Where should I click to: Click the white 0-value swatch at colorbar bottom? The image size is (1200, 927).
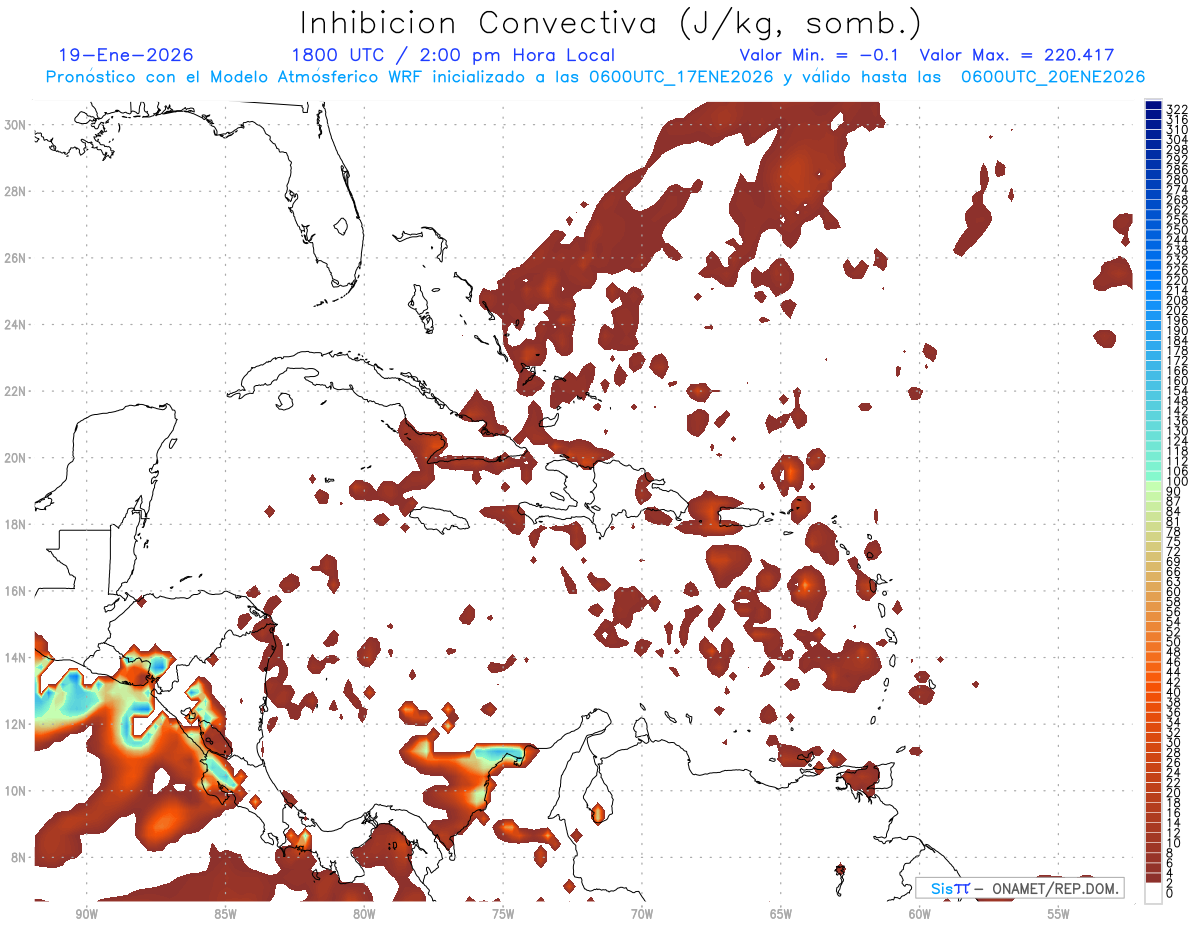click(x=1153, y=891)
